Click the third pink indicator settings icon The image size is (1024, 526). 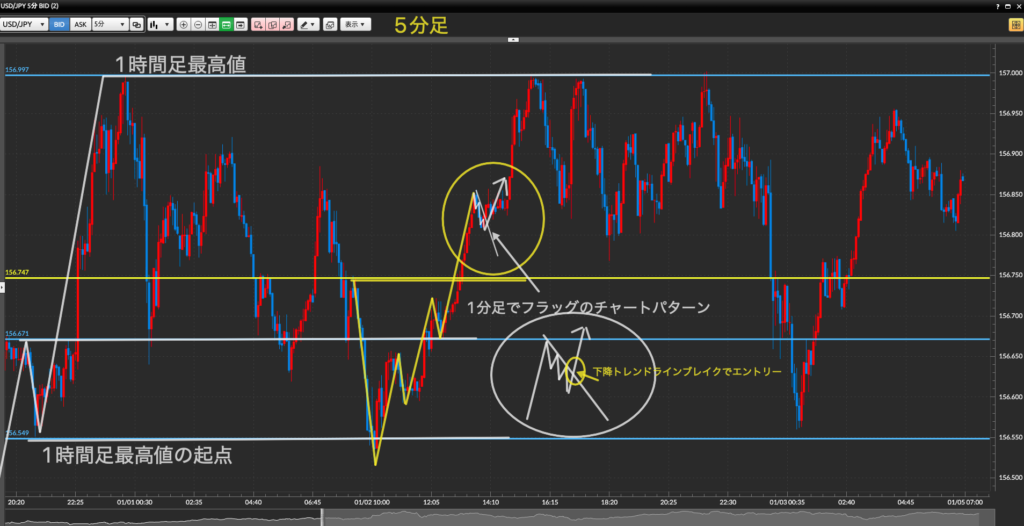(x=288, y=23)
